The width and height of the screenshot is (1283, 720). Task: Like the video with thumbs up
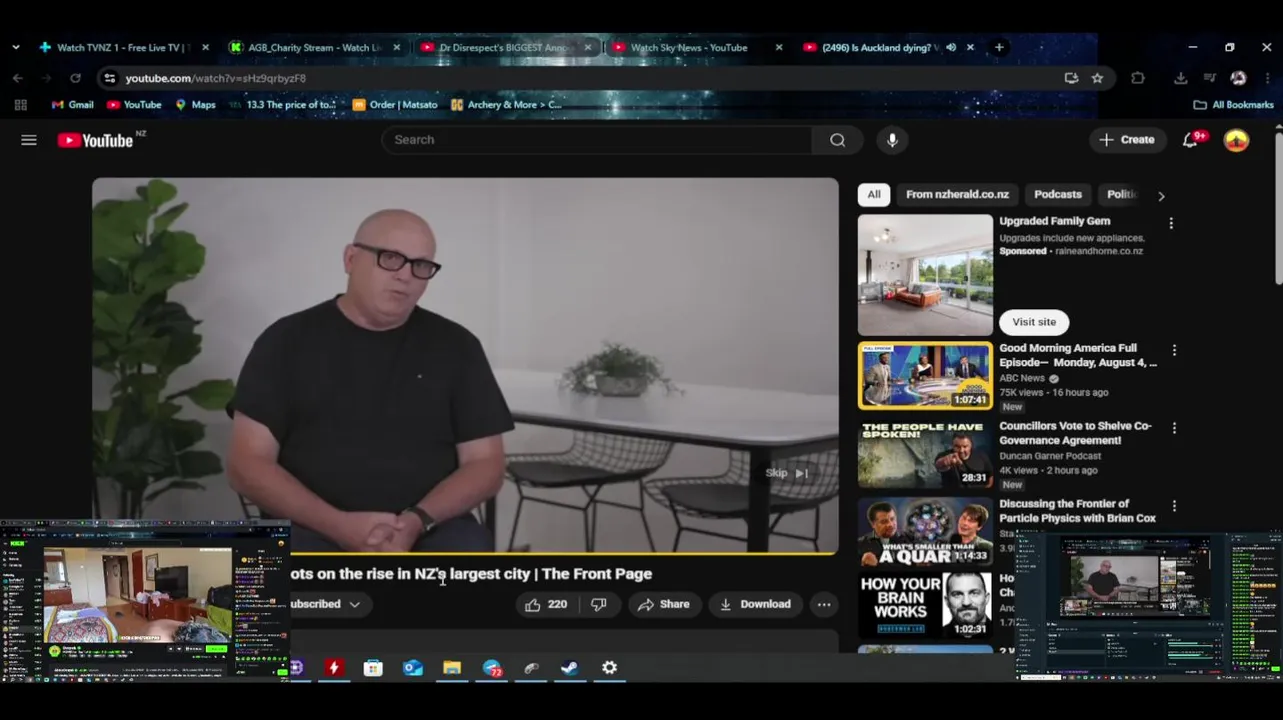[546, 604]
